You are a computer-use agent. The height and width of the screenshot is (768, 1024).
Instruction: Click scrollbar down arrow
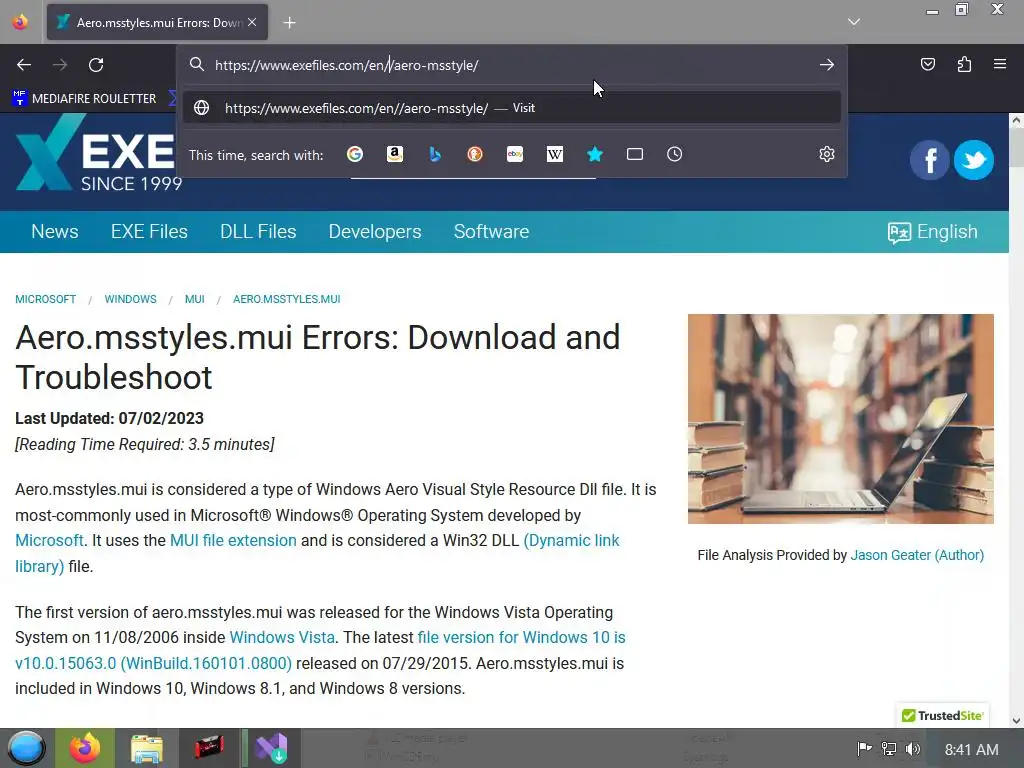click(1016, 721)
